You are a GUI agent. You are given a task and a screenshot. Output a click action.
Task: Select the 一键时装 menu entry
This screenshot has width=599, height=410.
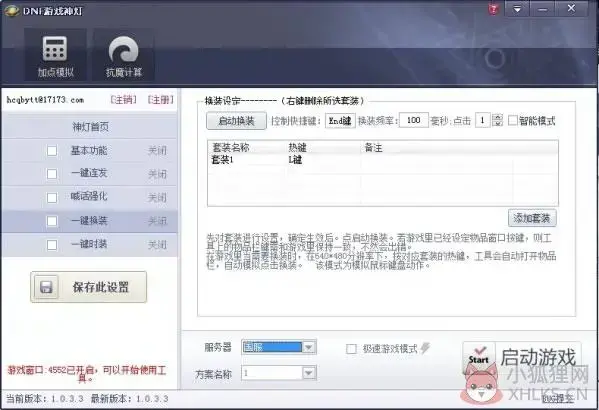coord(89,244)
